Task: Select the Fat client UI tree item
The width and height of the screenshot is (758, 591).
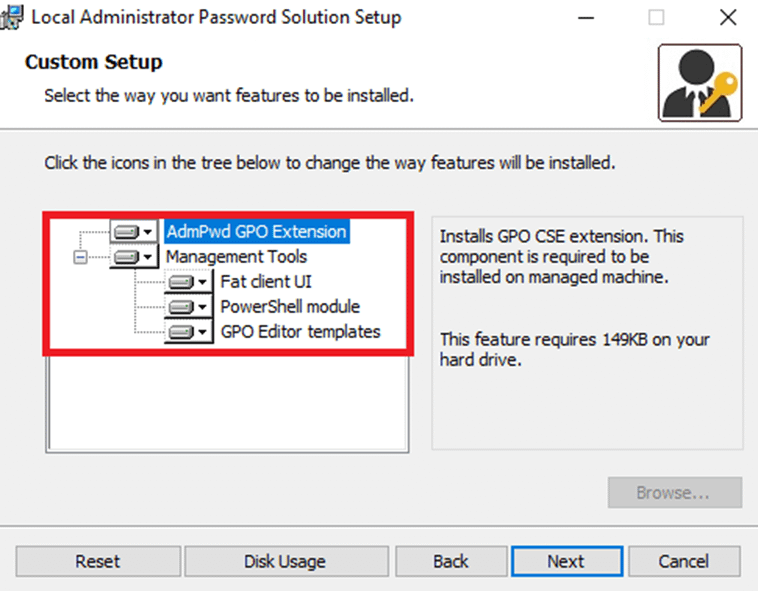Action: pos(266,282)
